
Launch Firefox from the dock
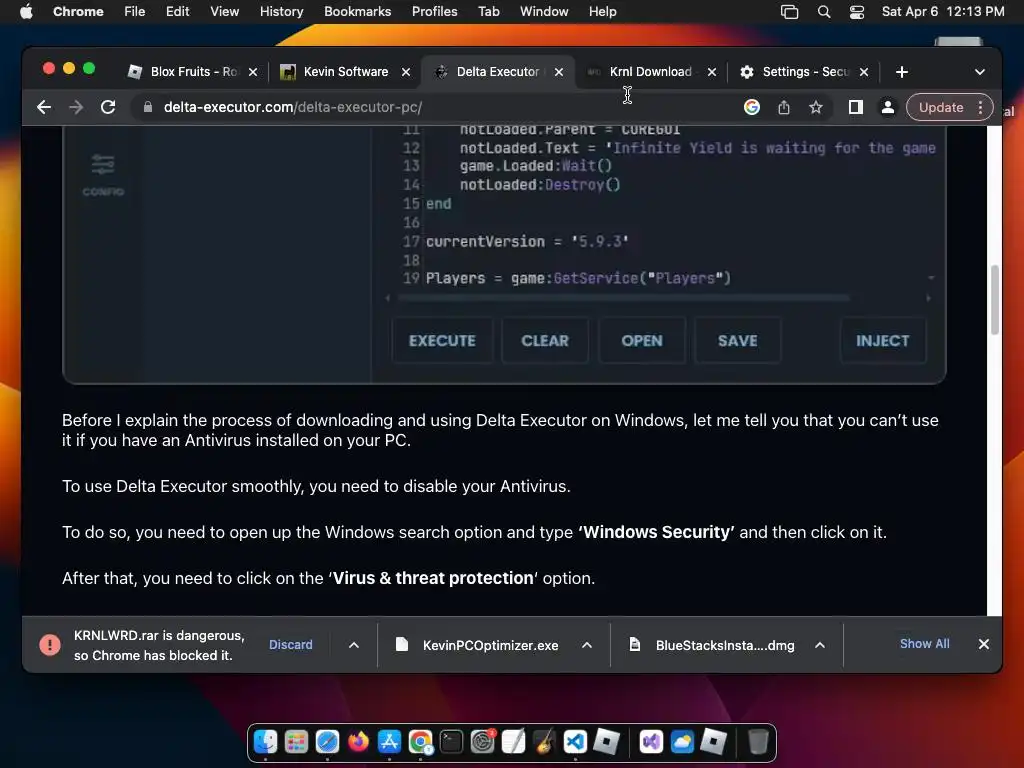point(358,742)
